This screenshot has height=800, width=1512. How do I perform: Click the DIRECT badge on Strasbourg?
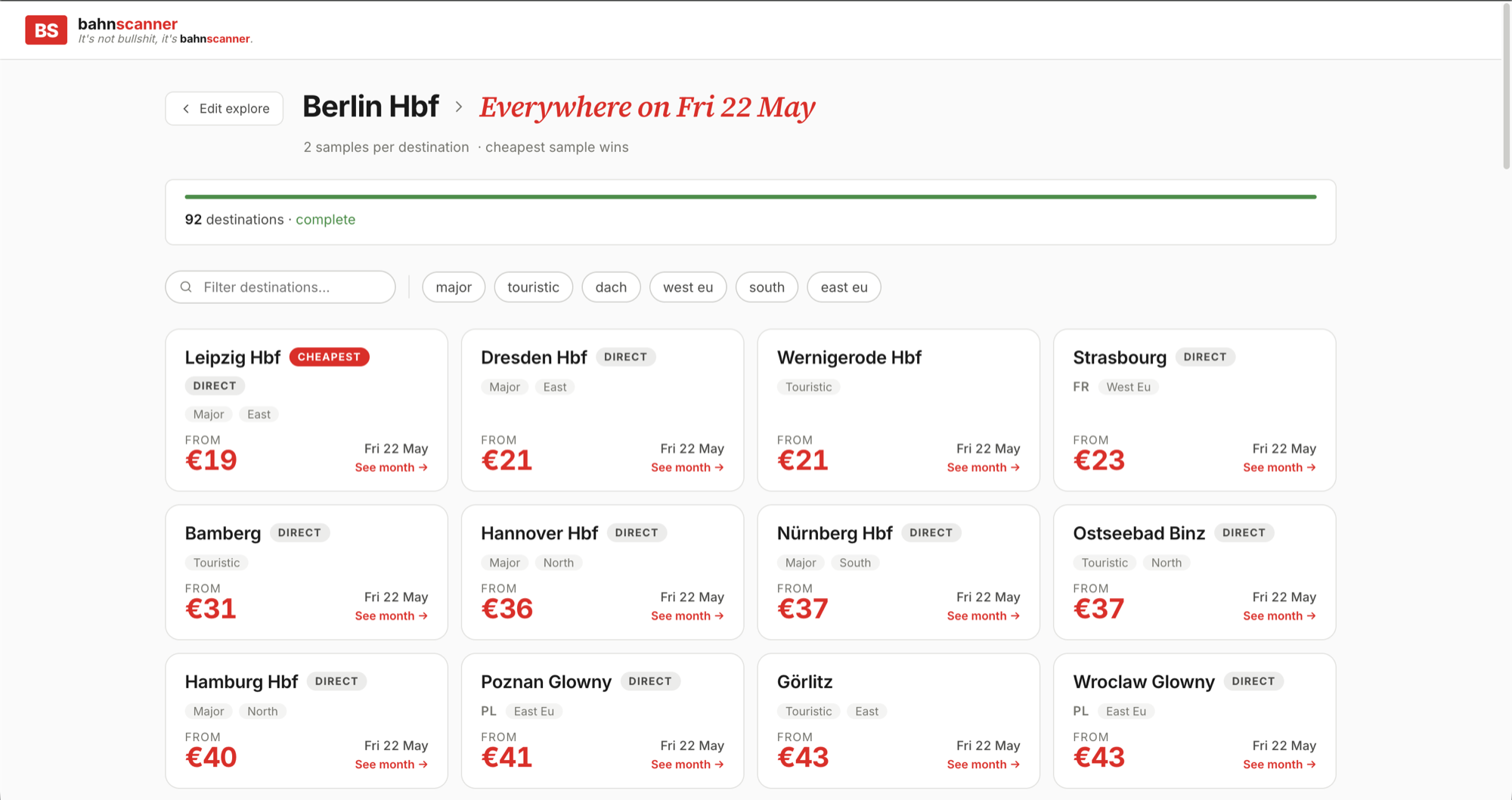1205,357
